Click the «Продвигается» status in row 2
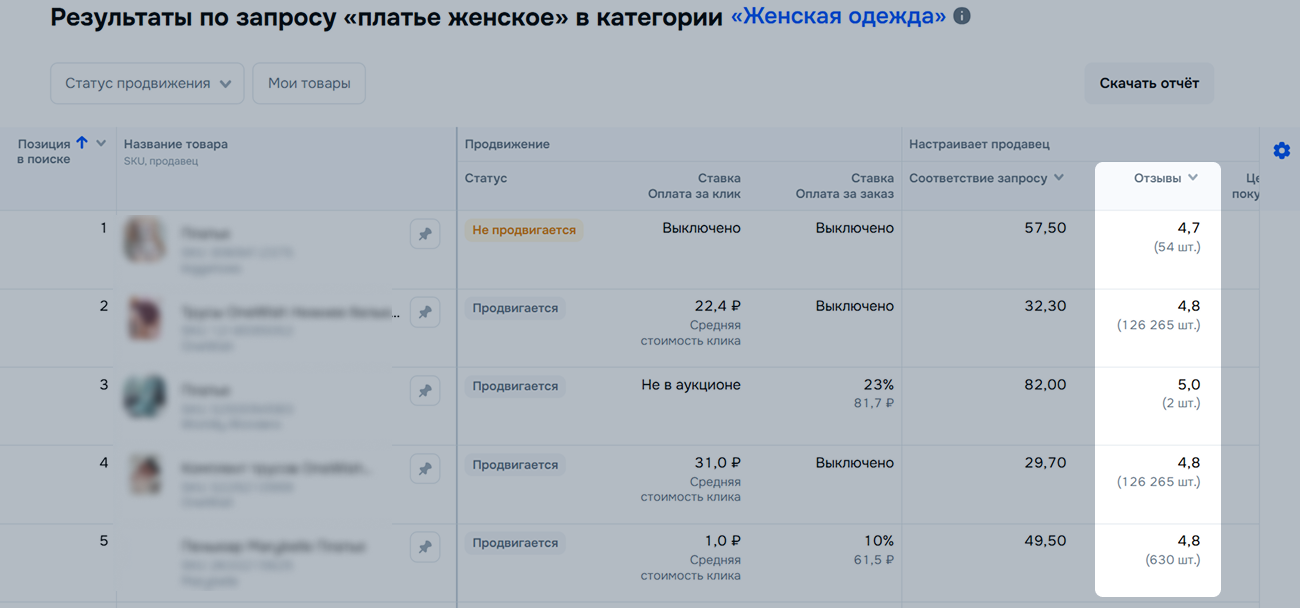Image resolution: width=1300 pixels, height=608 pixels. point(515,308)
